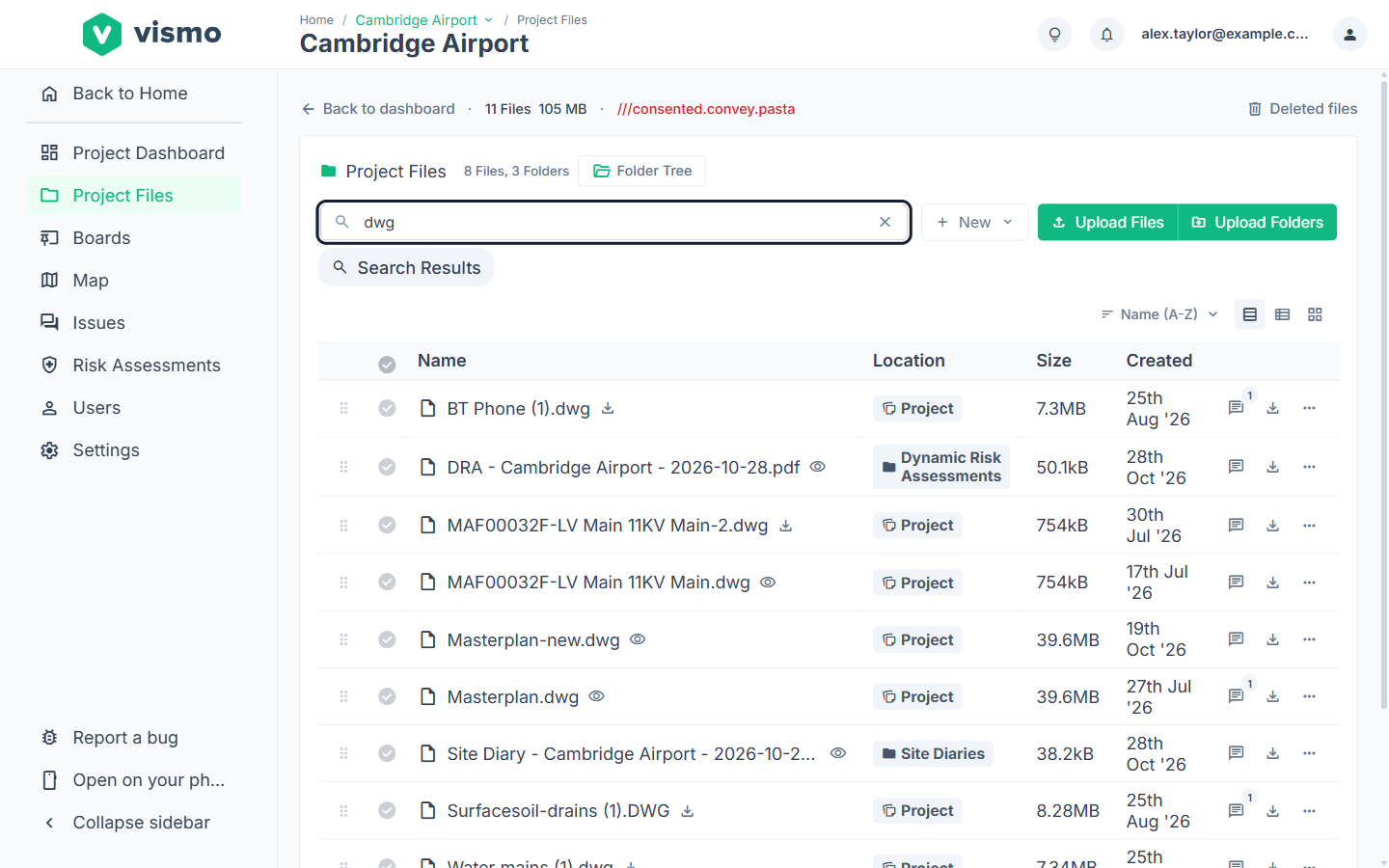Preview Masterplan-new.dwg with eye icon

point(638,639)
